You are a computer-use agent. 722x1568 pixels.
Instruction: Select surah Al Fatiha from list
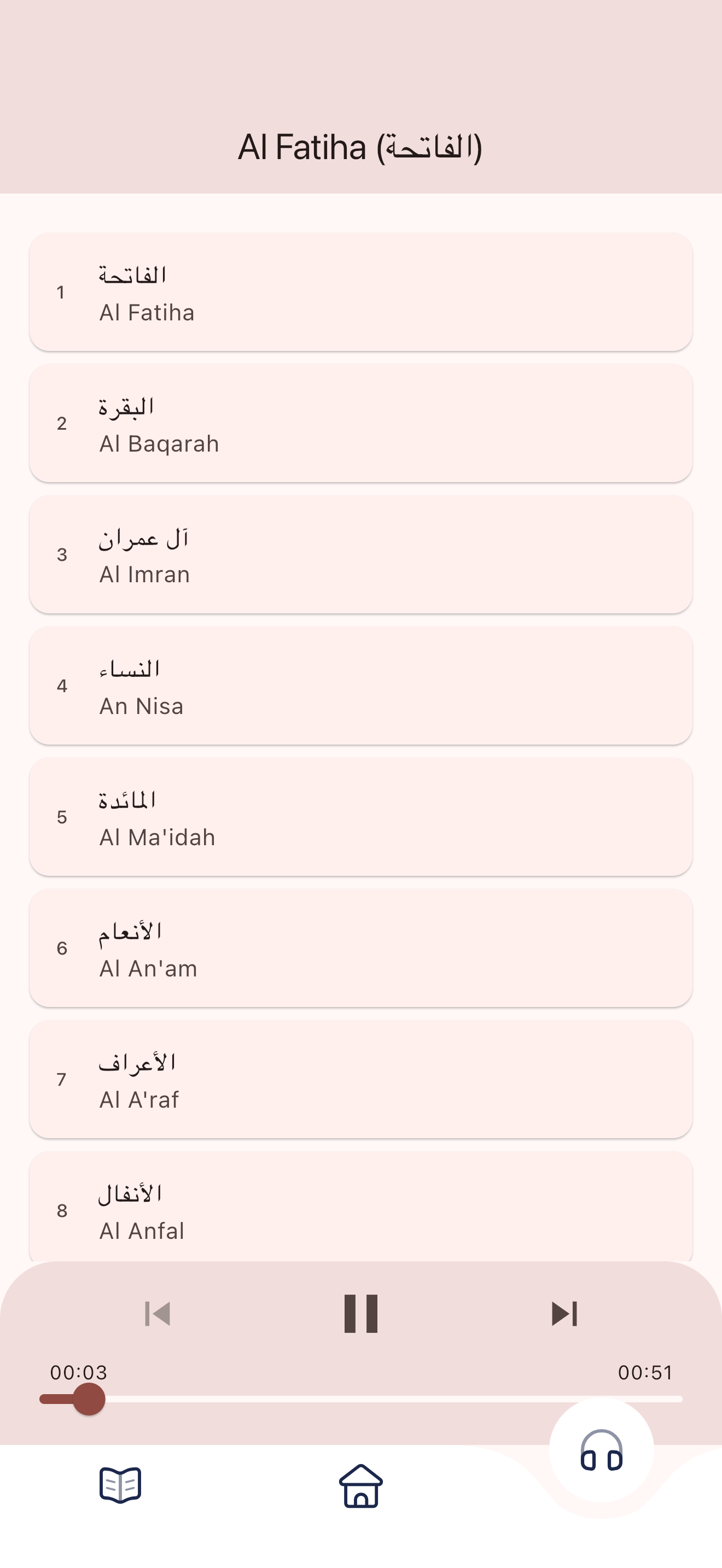(x=360, y=292)
